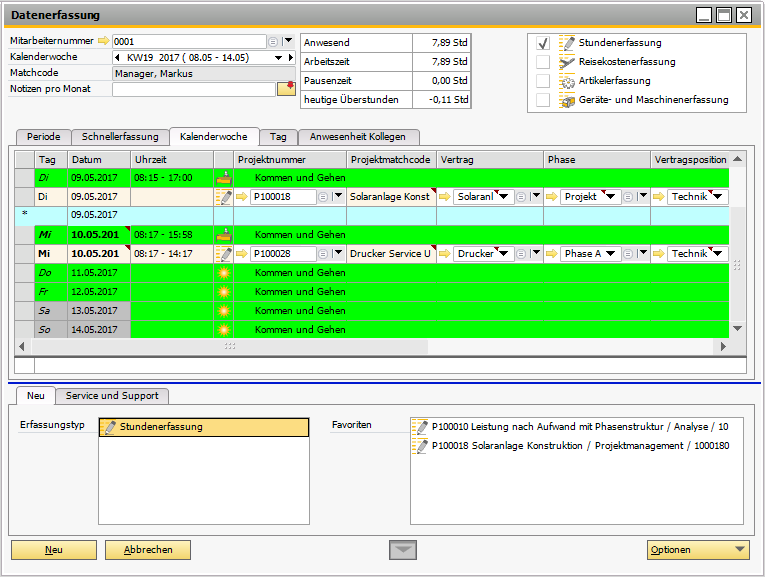Switch to the Periode tab
Screen dimensions: 765x577
pyautogui.click(x=44, y=137)
